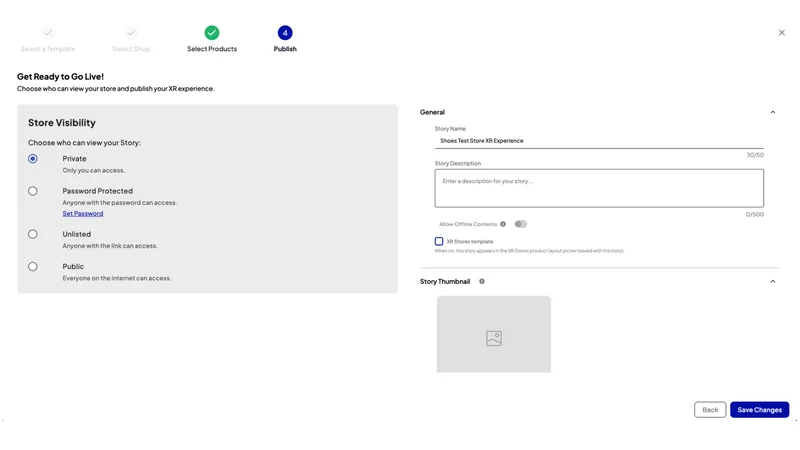Click the Select a Template checkmark icon
800x450 pixels.
(48, 33)
